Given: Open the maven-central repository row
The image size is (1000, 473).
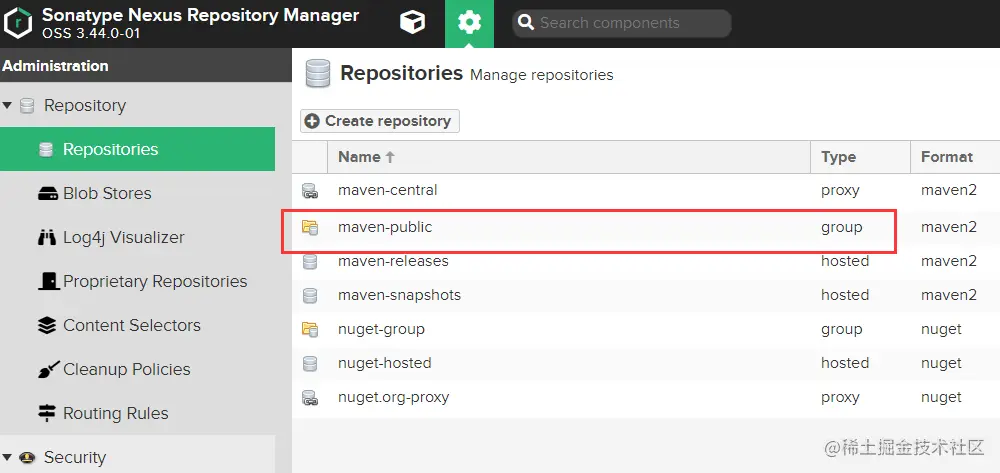Looking at the screenshot, I should (x=646, y=190).
